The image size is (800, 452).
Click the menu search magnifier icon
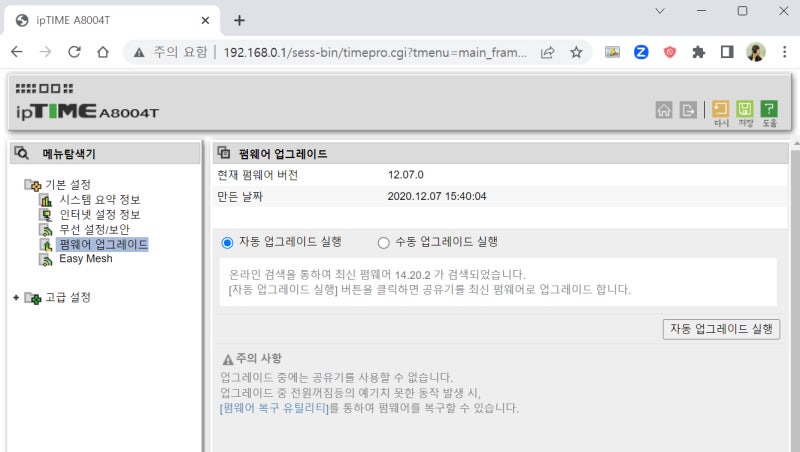click(x=21, y=153)
